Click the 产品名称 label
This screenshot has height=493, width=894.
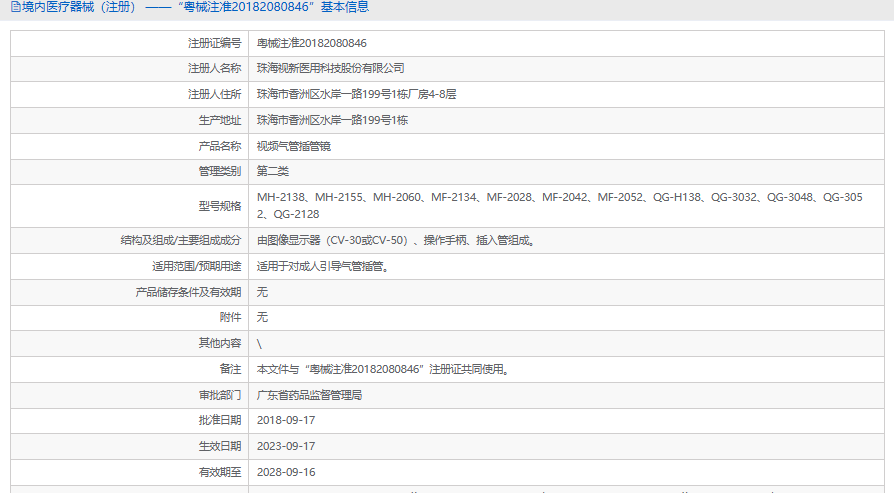pyautogui.click(x=220, y=146)
